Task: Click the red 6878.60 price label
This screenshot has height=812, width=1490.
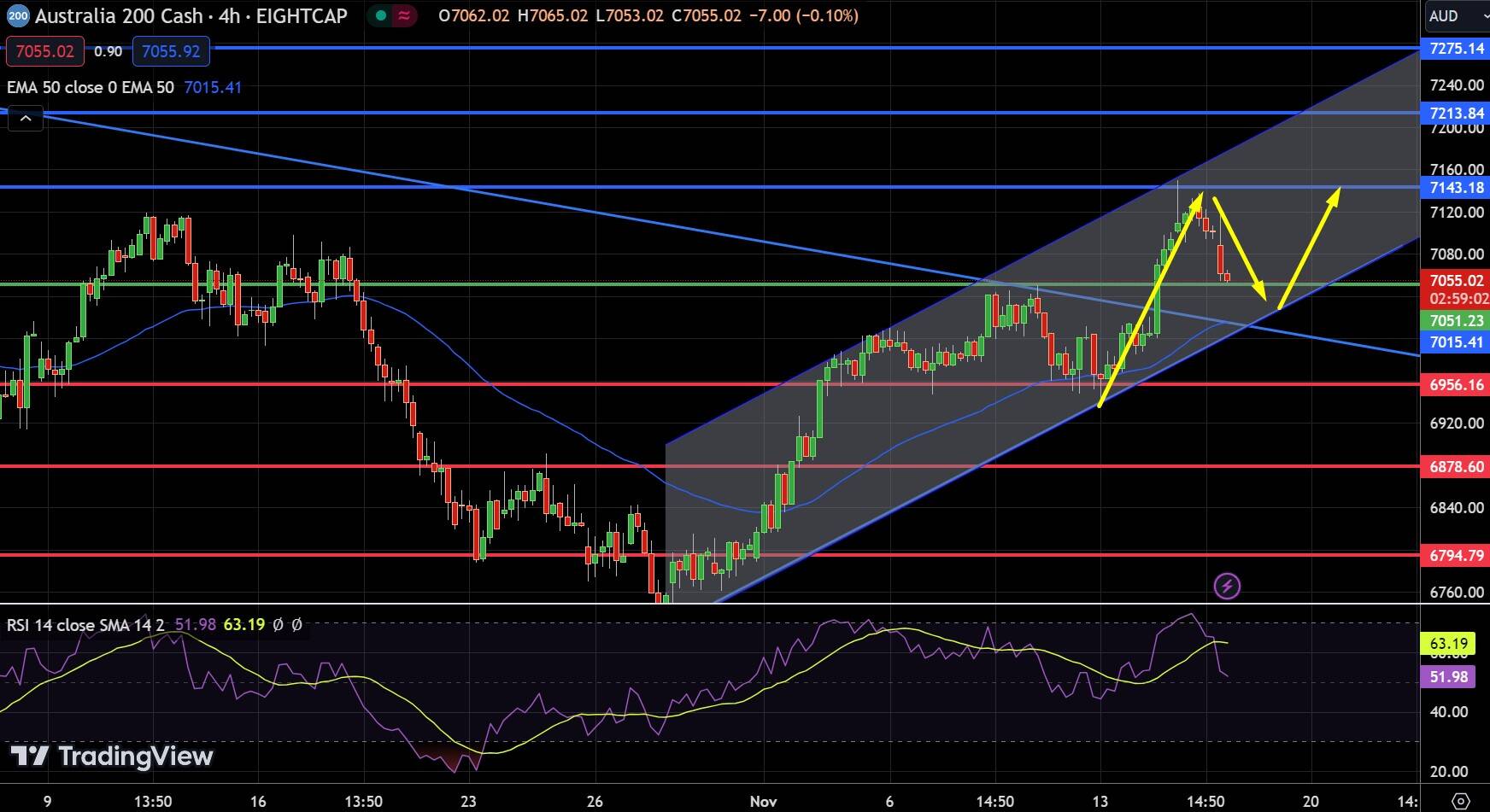Action: coord(1455,467)
